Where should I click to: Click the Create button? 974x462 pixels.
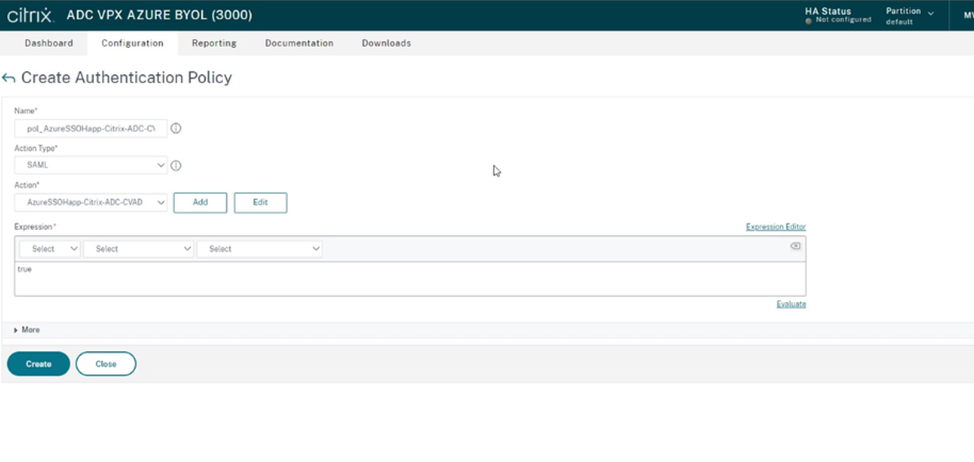(39, 364)
